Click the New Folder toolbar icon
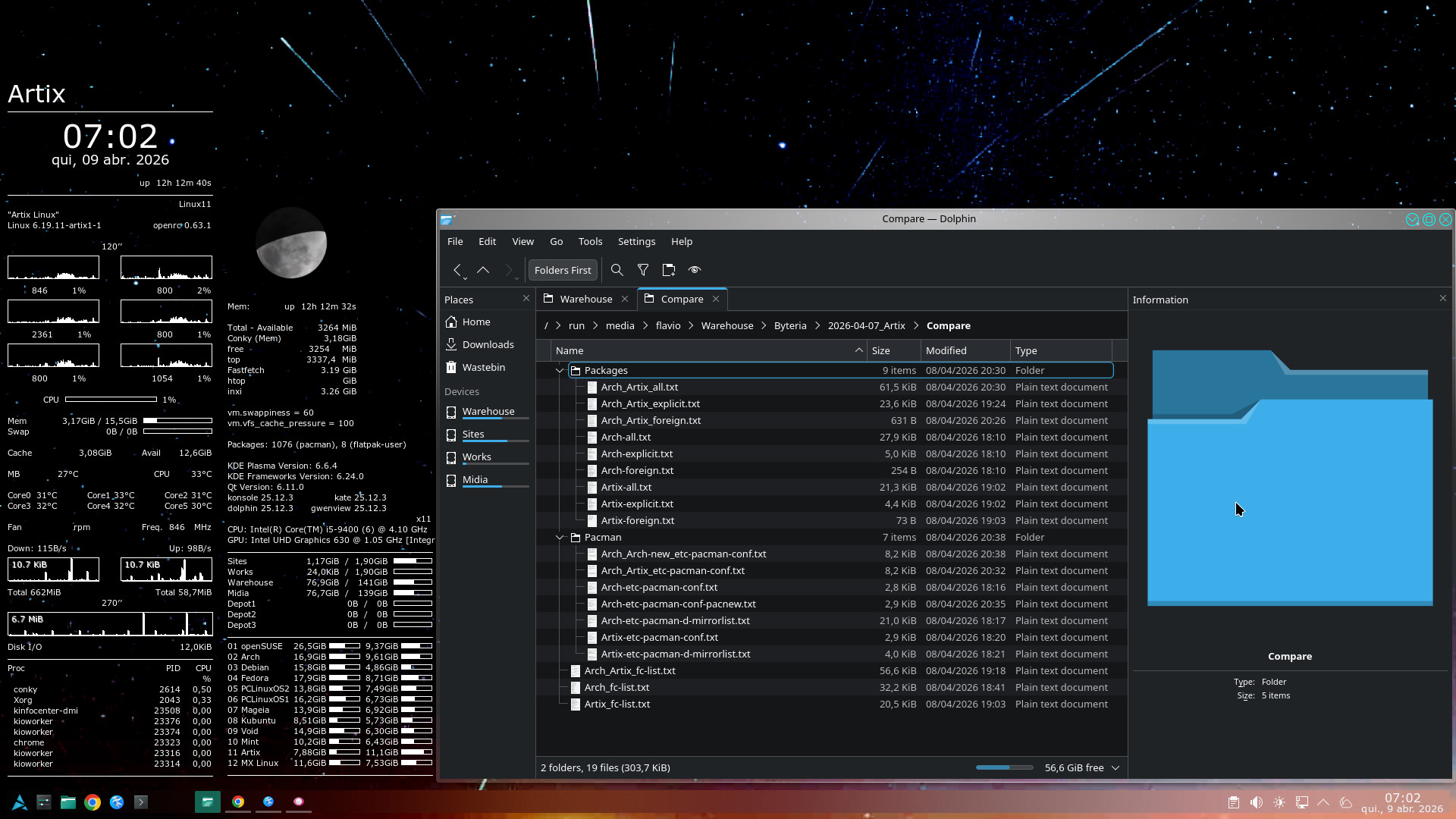The width and height of the screenshot is (1456, 819). [669, 270]
